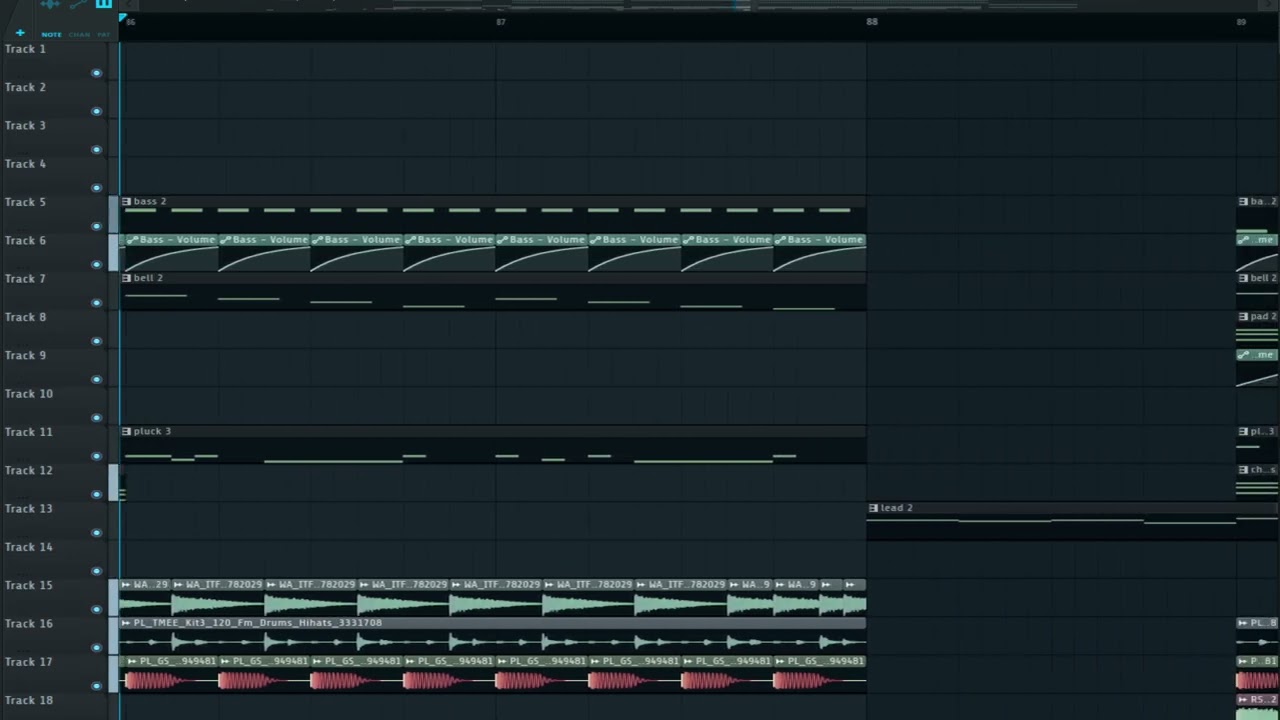Click bar 87 on the timeline ruler
The width and height of the screenshot is (1280, 720).
pyautogui.click(x=501, y=22)
